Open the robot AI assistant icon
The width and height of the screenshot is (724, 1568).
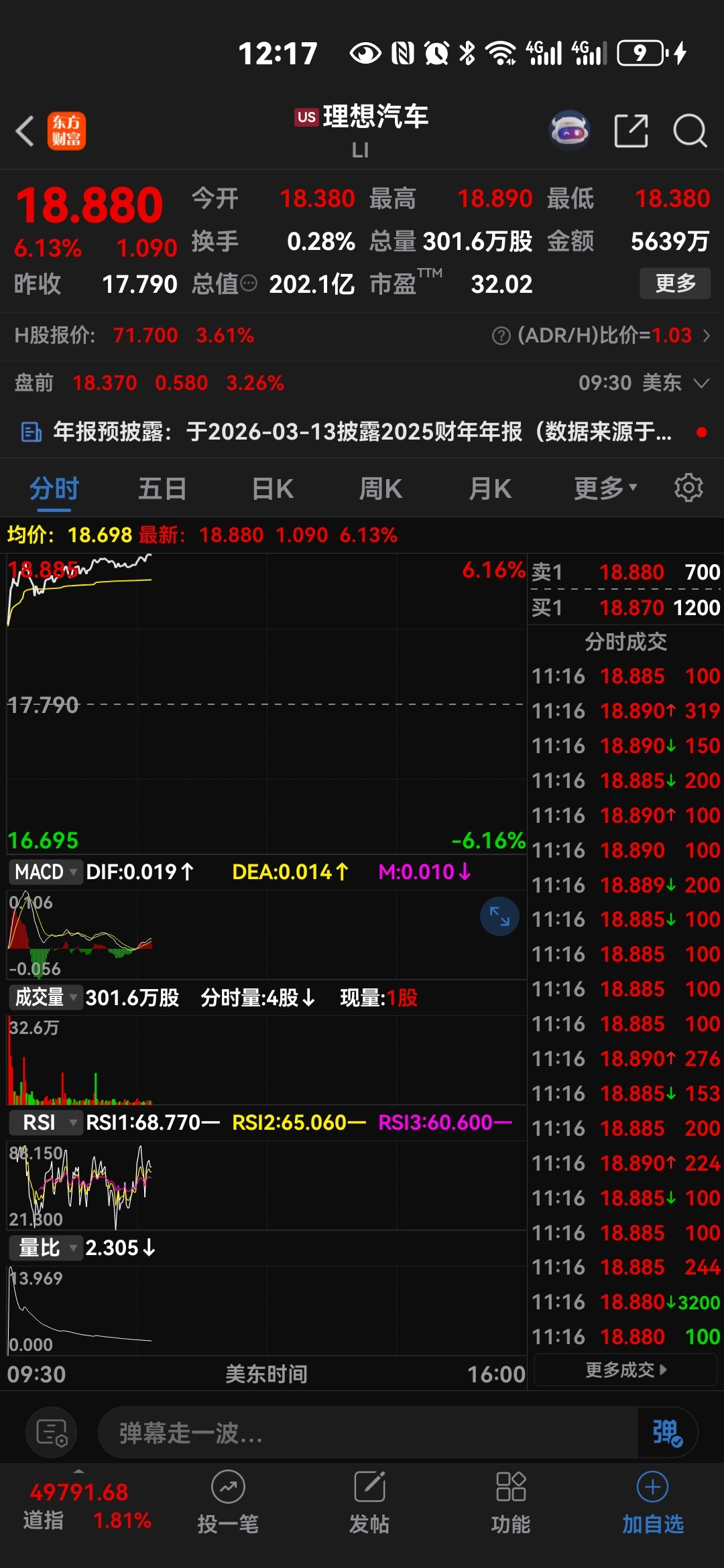tap(569, 130)
